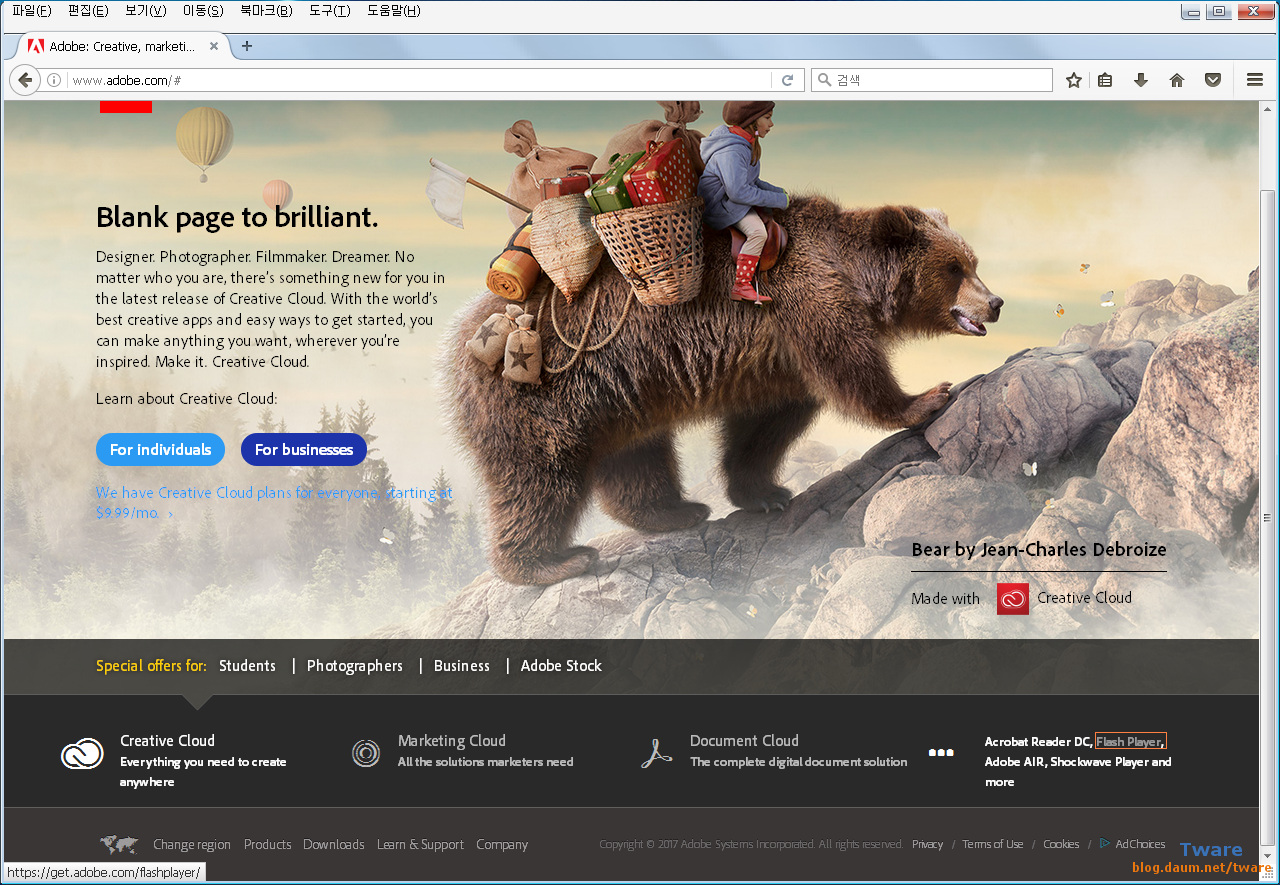Click the search magnifier icon in search box
The height and width of the screenshot is (885, 1280).
coord(825,80)
